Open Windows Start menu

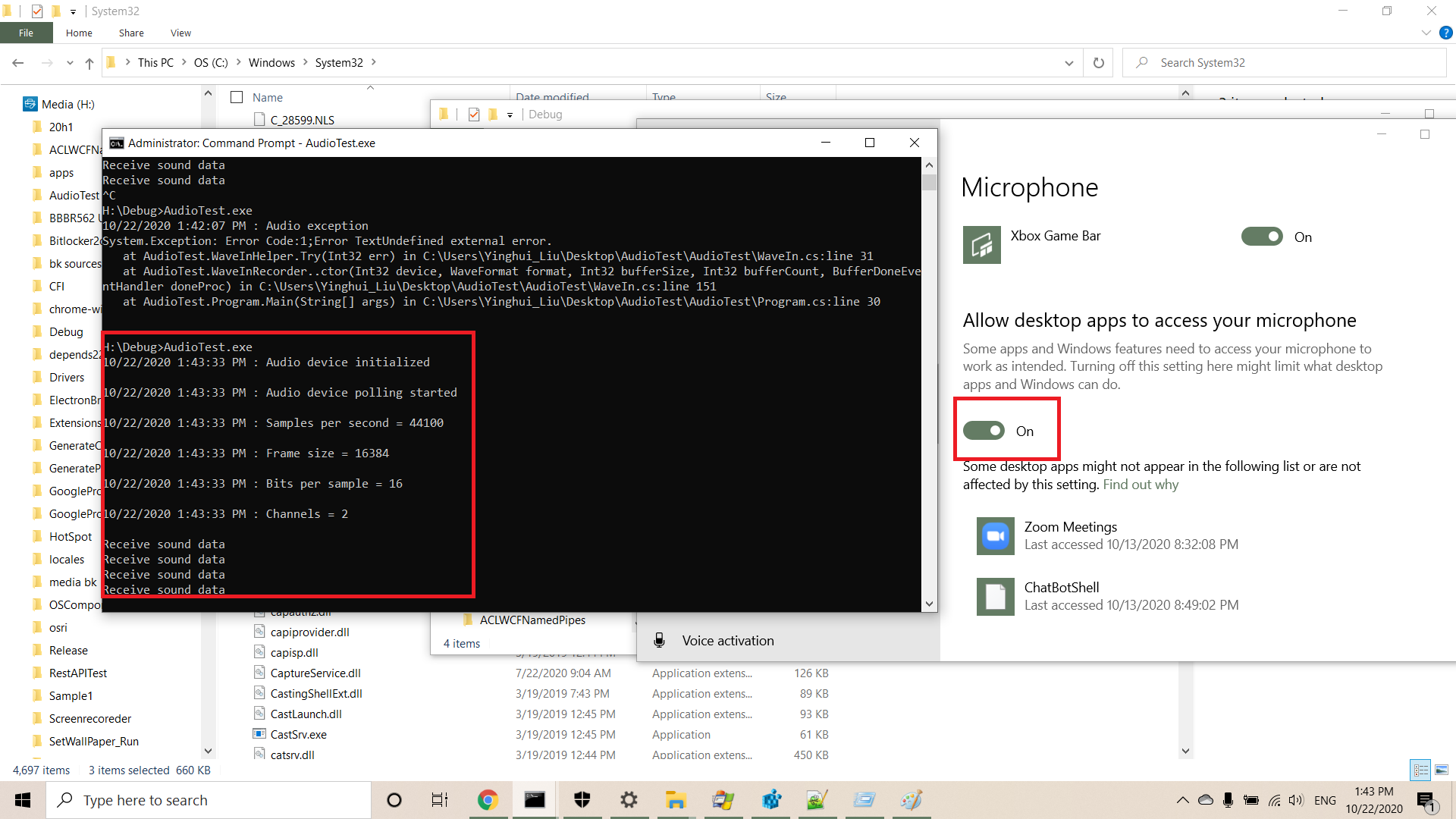(23, 800)
